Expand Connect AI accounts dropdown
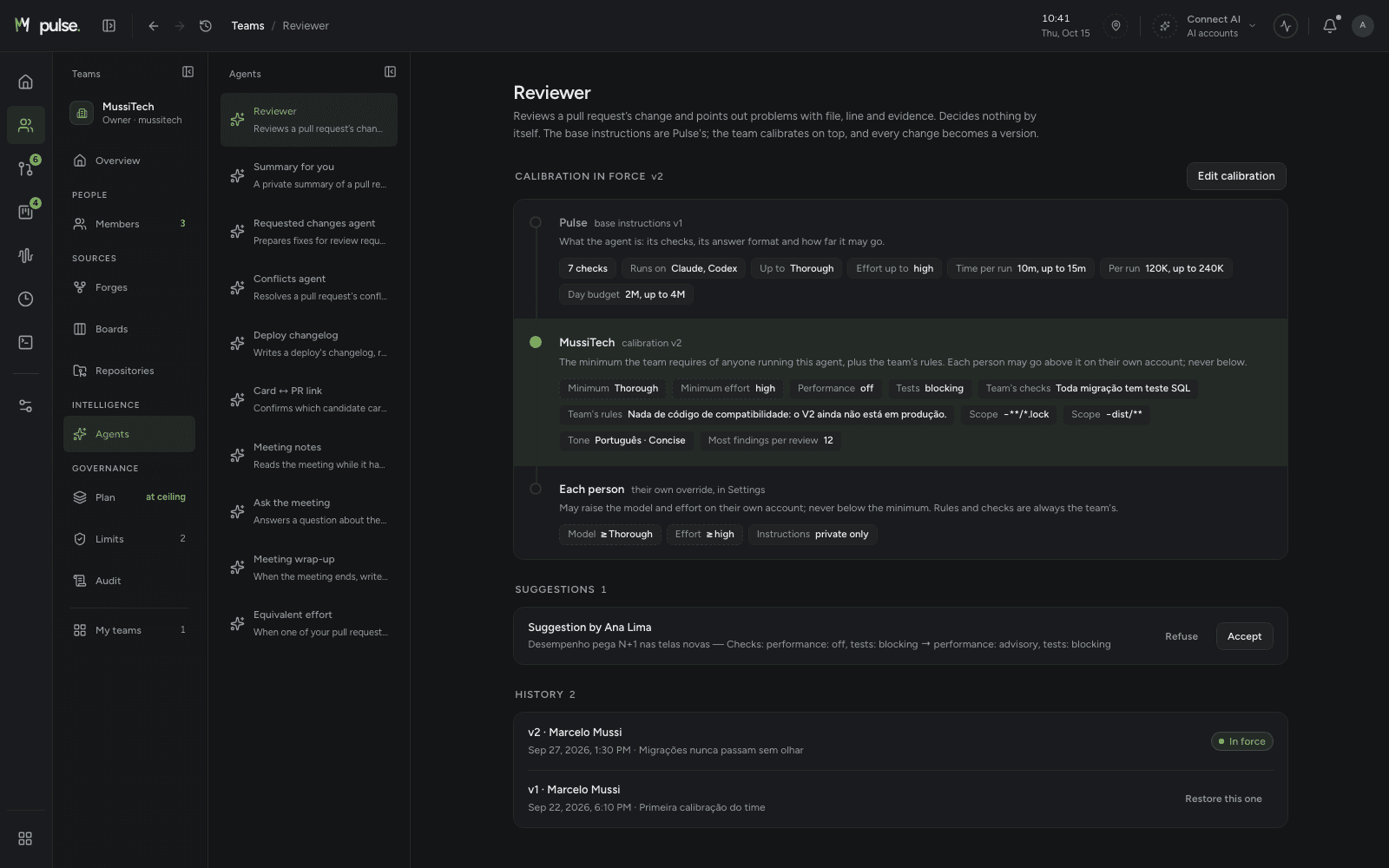Viewport: 1389px width, 868px height. (1205, 26)
